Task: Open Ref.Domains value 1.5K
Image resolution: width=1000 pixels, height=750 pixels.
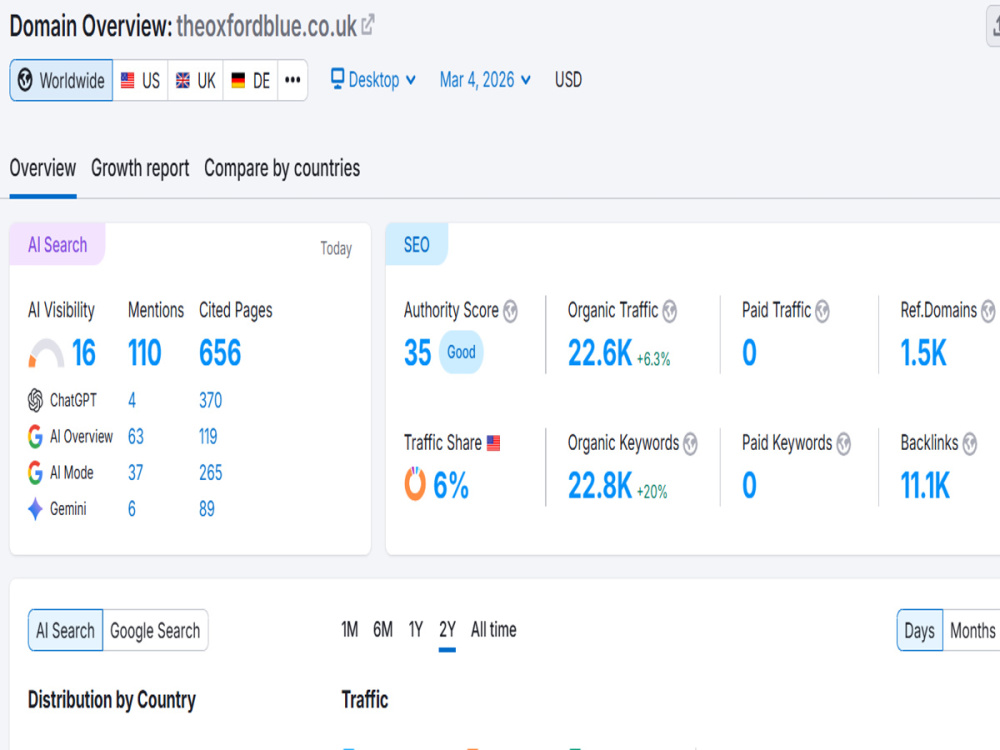Action: (923, 353)
